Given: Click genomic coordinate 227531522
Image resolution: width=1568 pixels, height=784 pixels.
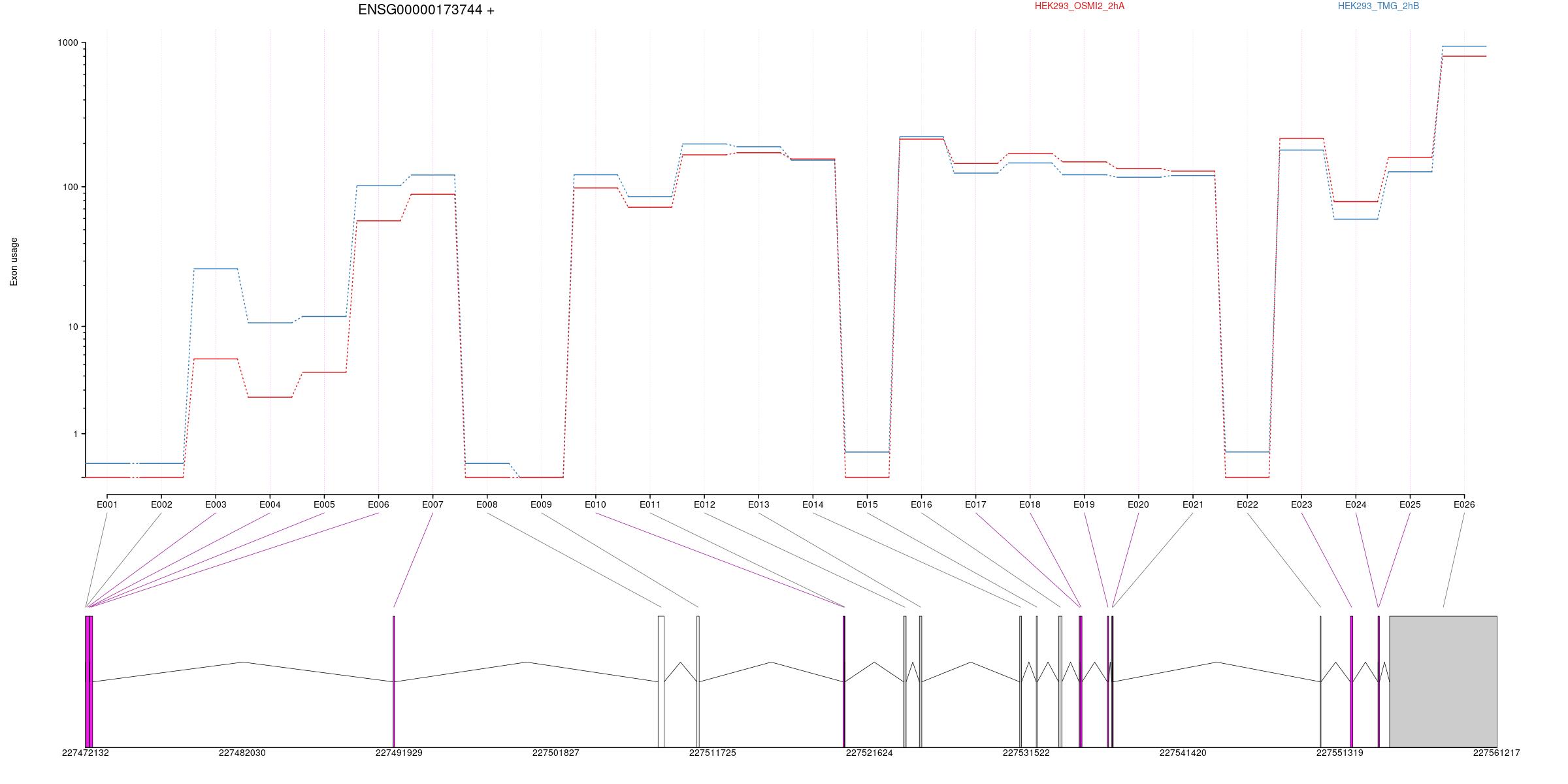Looking at the screenshot, I should [1026, 753].
